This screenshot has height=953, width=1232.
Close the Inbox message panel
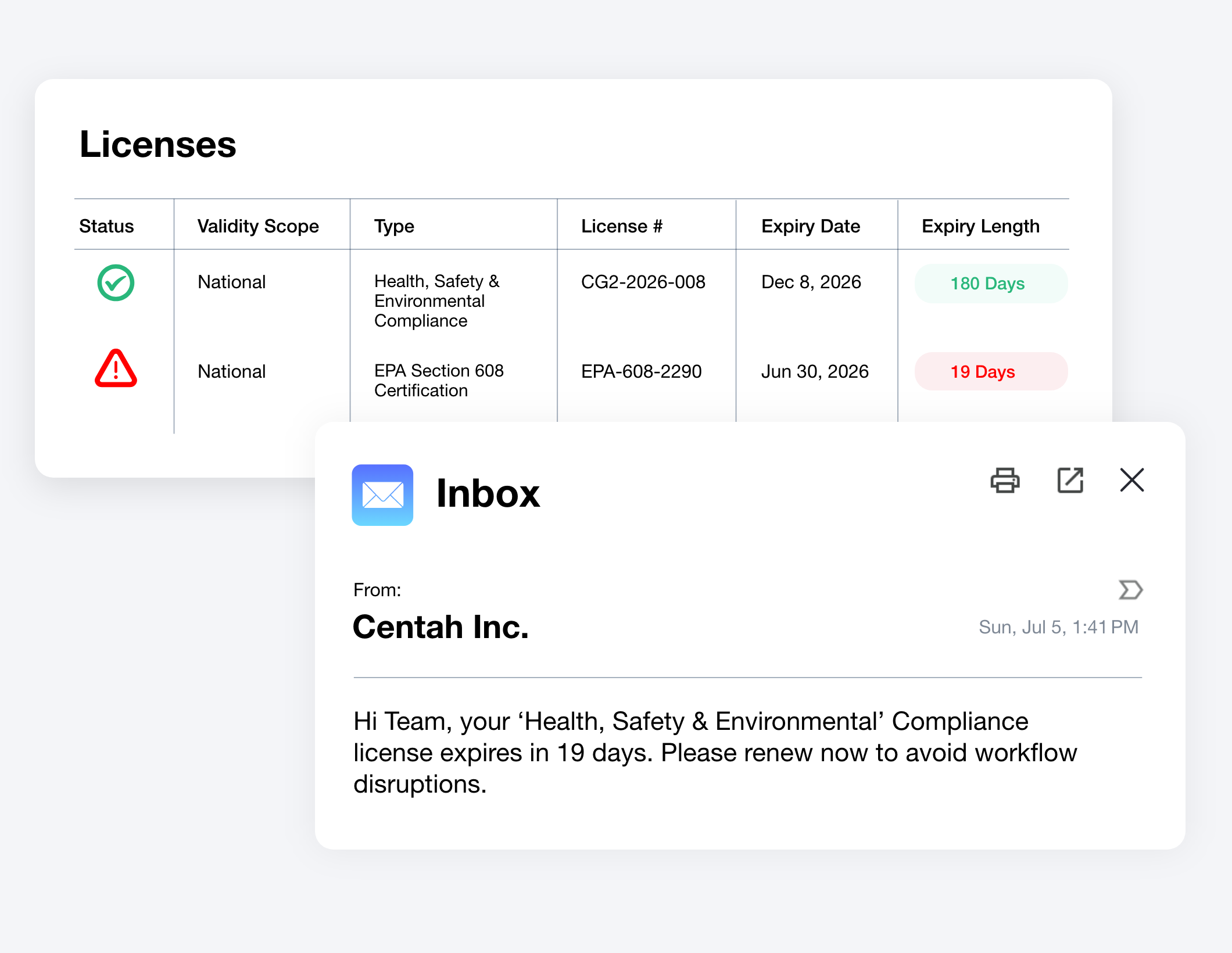tap(1131, 480)
